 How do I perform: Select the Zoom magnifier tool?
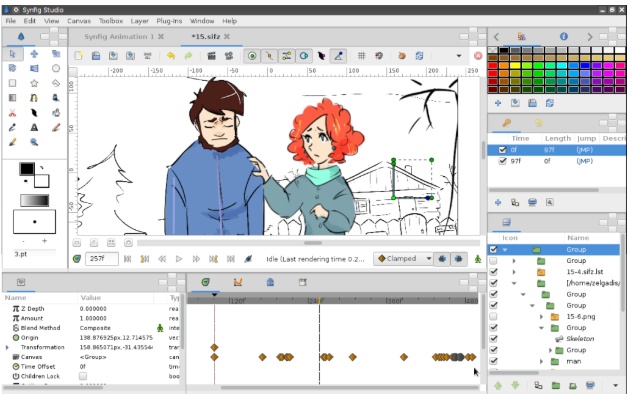point(34,142)
